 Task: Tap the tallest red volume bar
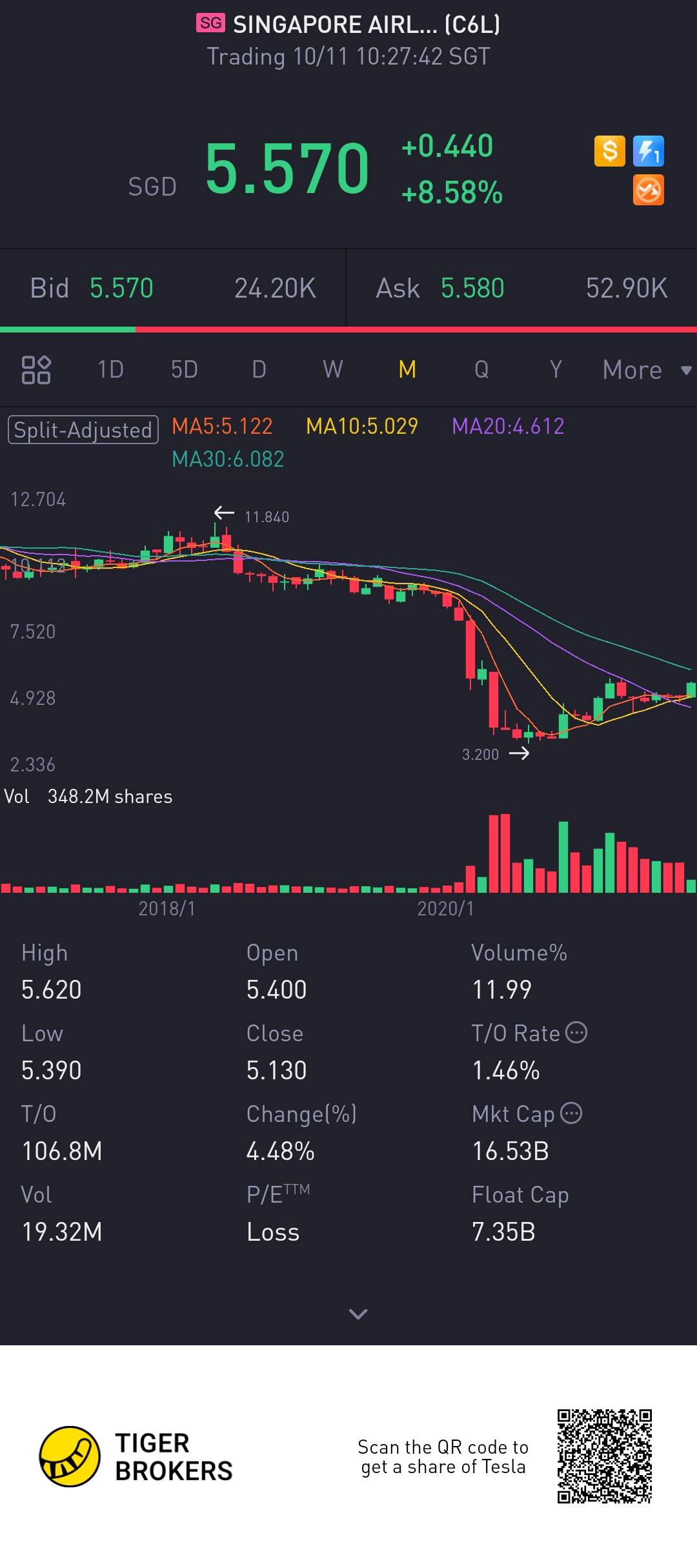(505, 853)
